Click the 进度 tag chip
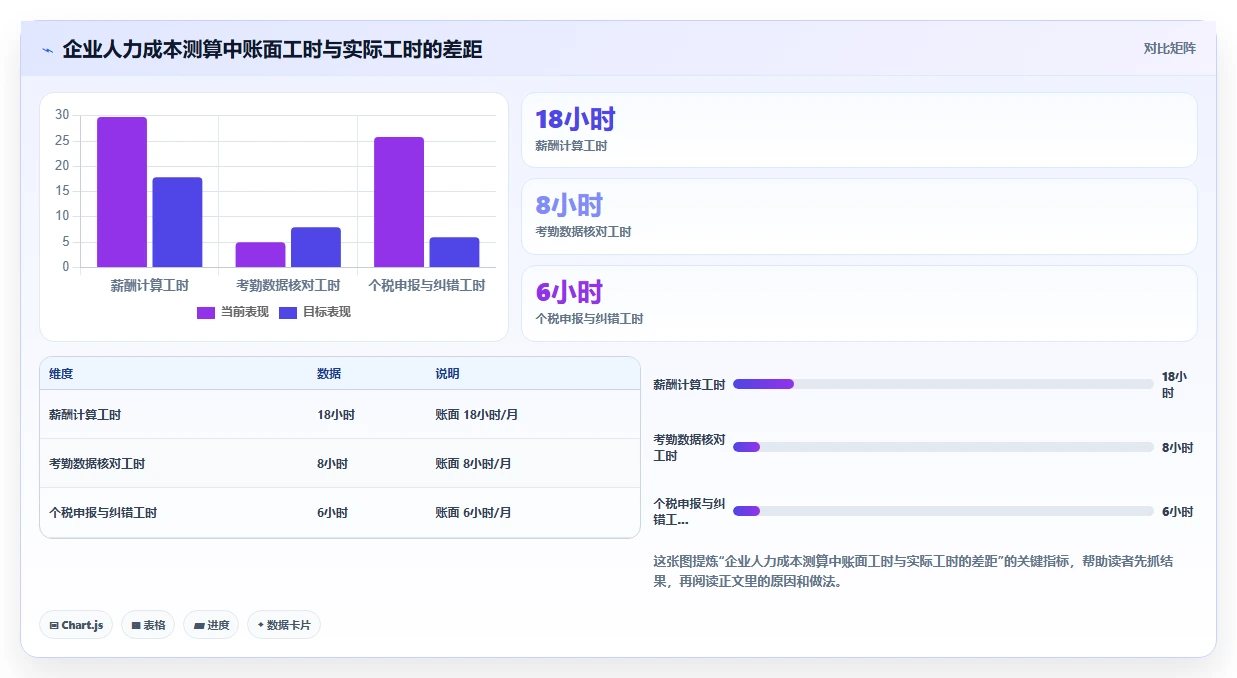1237x678 pixels. [x=211, y=625]
